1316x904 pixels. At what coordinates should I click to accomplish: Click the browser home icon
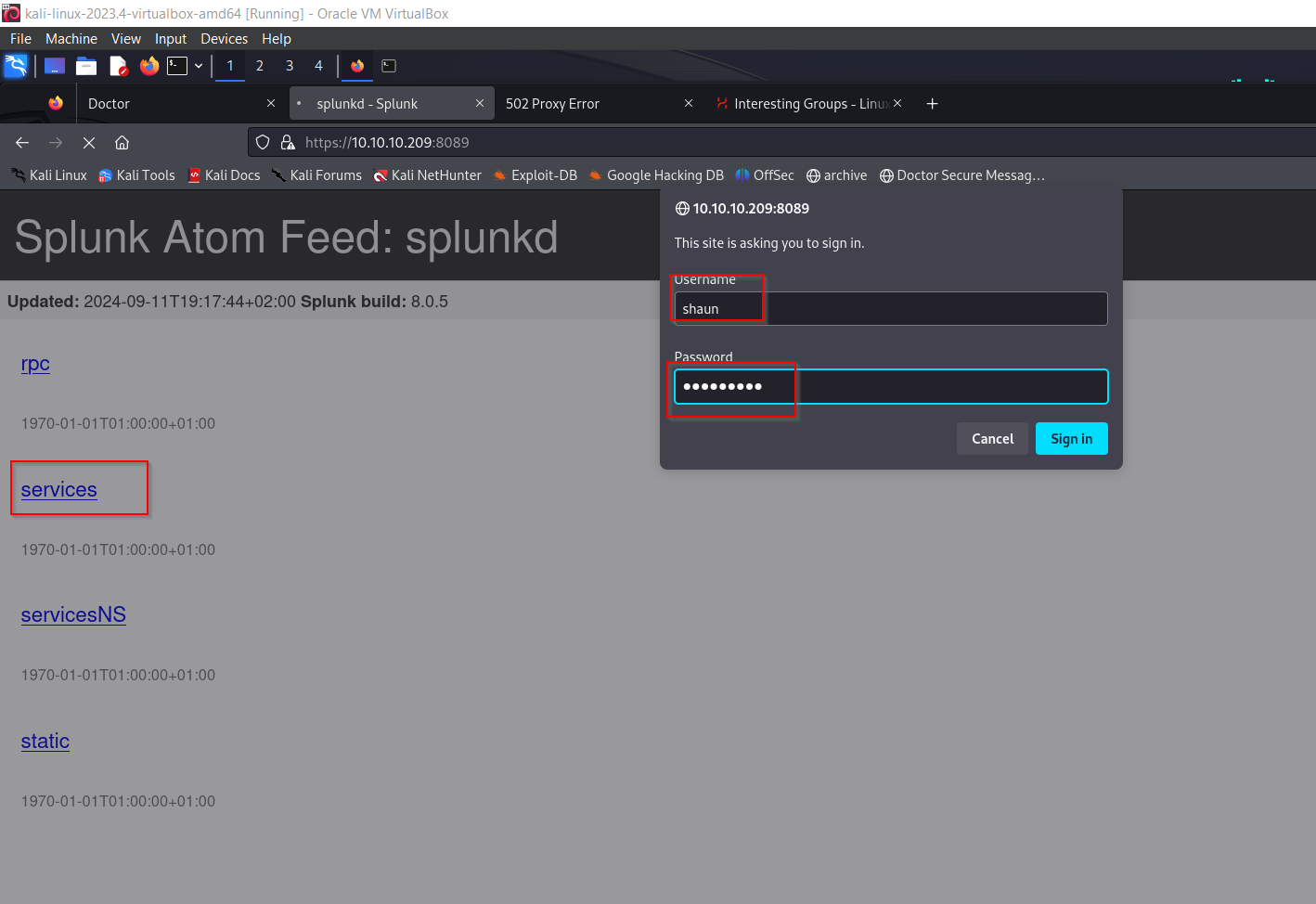point(122,143)
